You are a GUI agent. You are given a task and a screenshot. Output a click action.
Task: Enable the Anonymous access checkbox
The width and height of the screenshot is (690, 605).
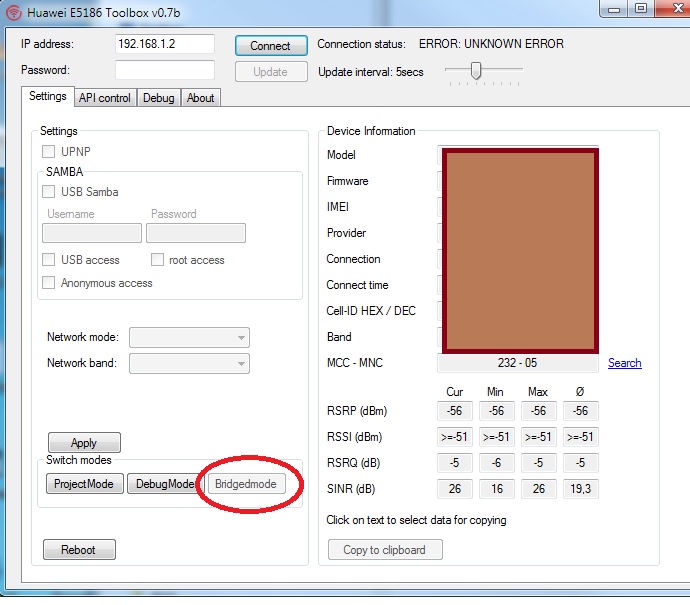click(48, 282)
